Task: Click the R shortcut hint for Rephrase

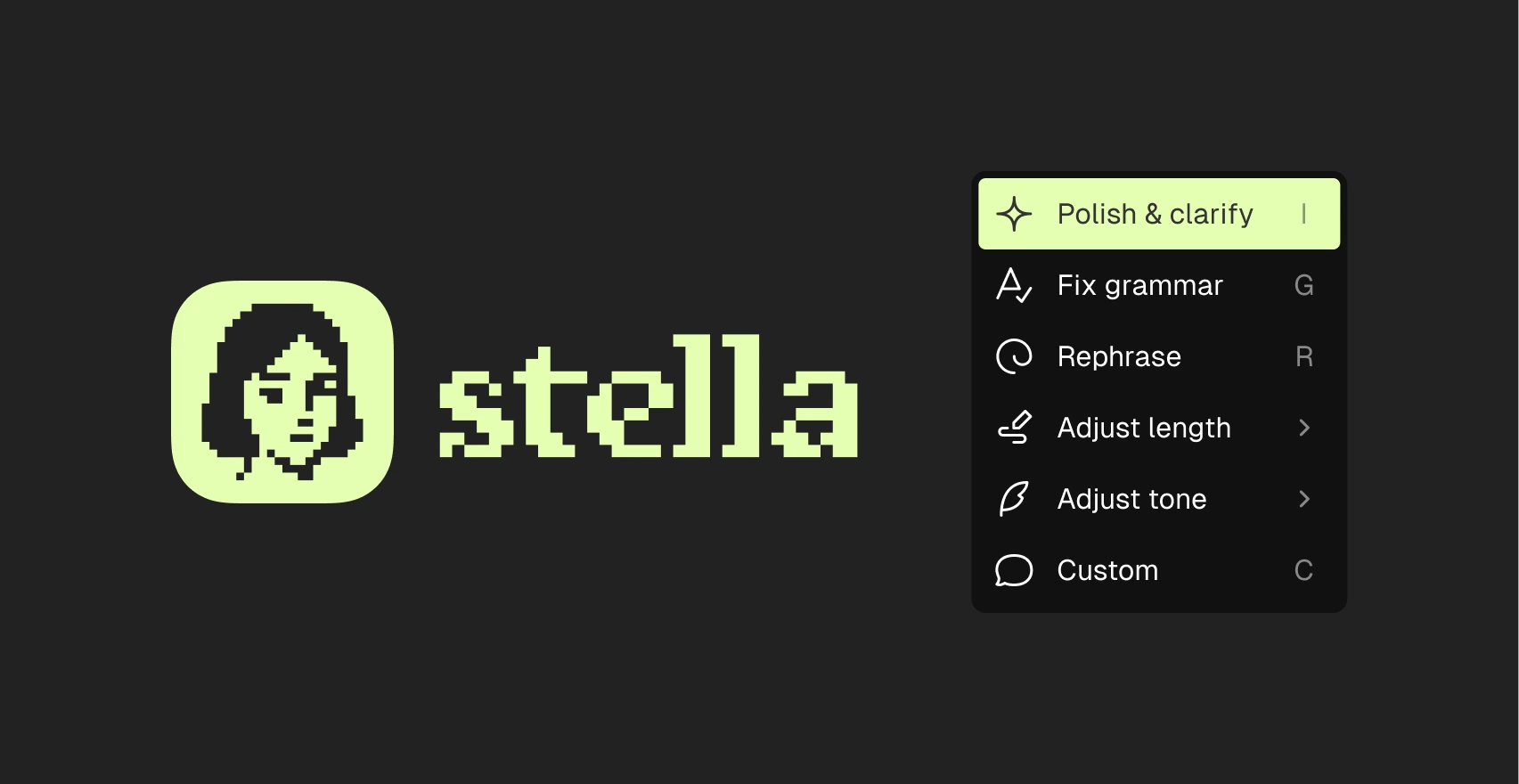Action: (1303, 356)
